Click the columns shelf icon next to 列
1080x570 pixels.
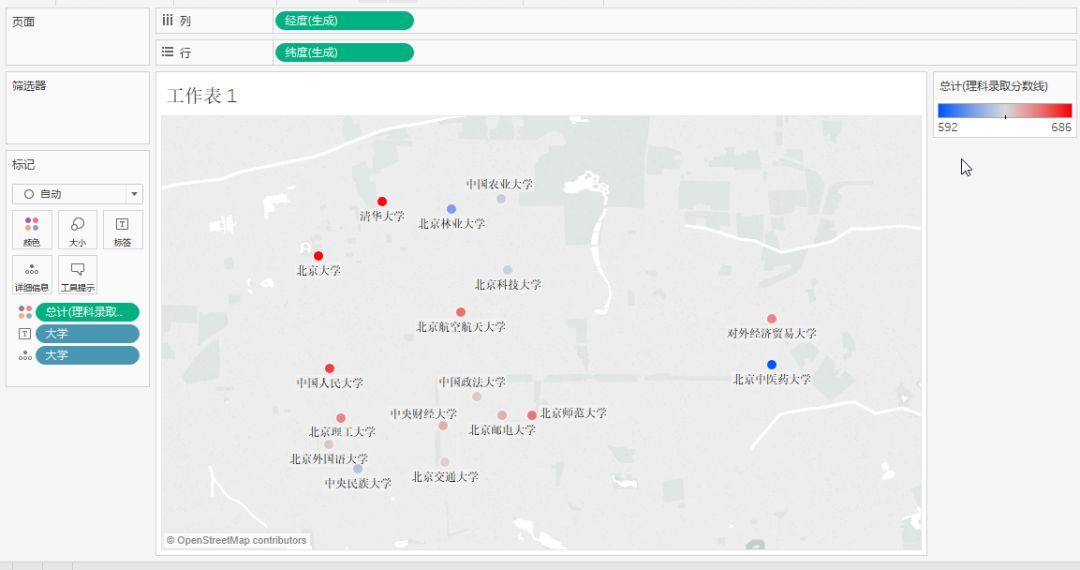[x=167, y=21]
